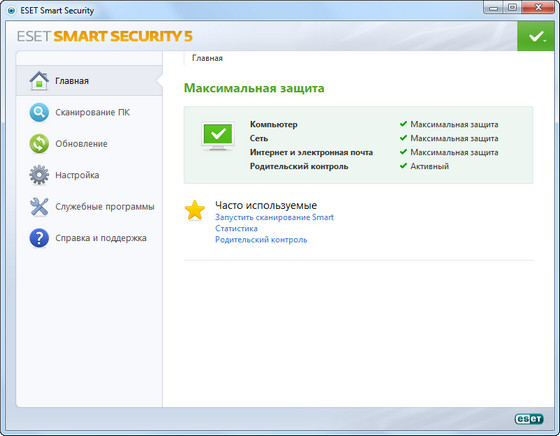Click the green monitor protection status icon
This screenshot has height=436, width=560.
218,136
